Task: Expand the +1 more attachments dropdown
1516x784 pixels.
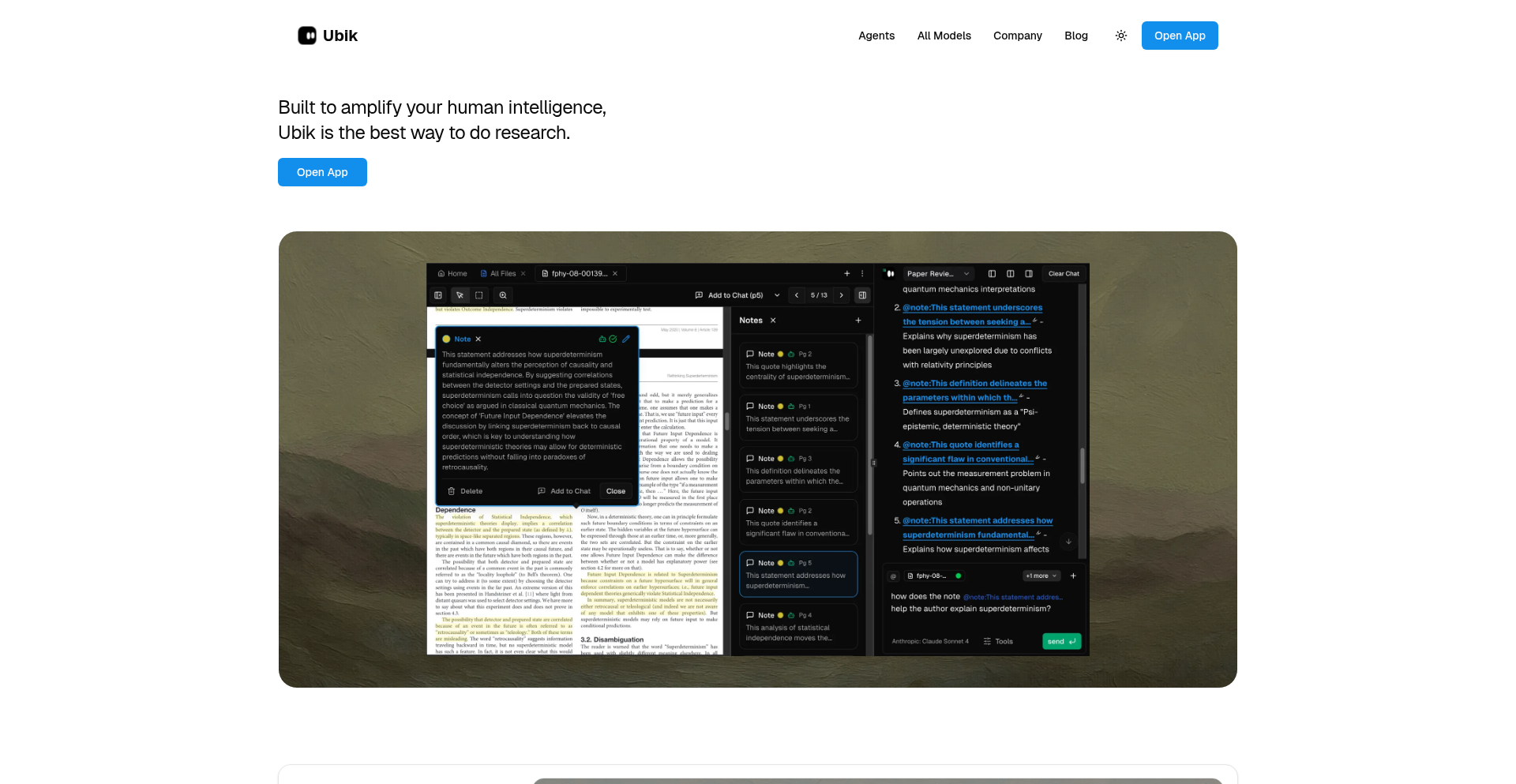Action: 1041,576
